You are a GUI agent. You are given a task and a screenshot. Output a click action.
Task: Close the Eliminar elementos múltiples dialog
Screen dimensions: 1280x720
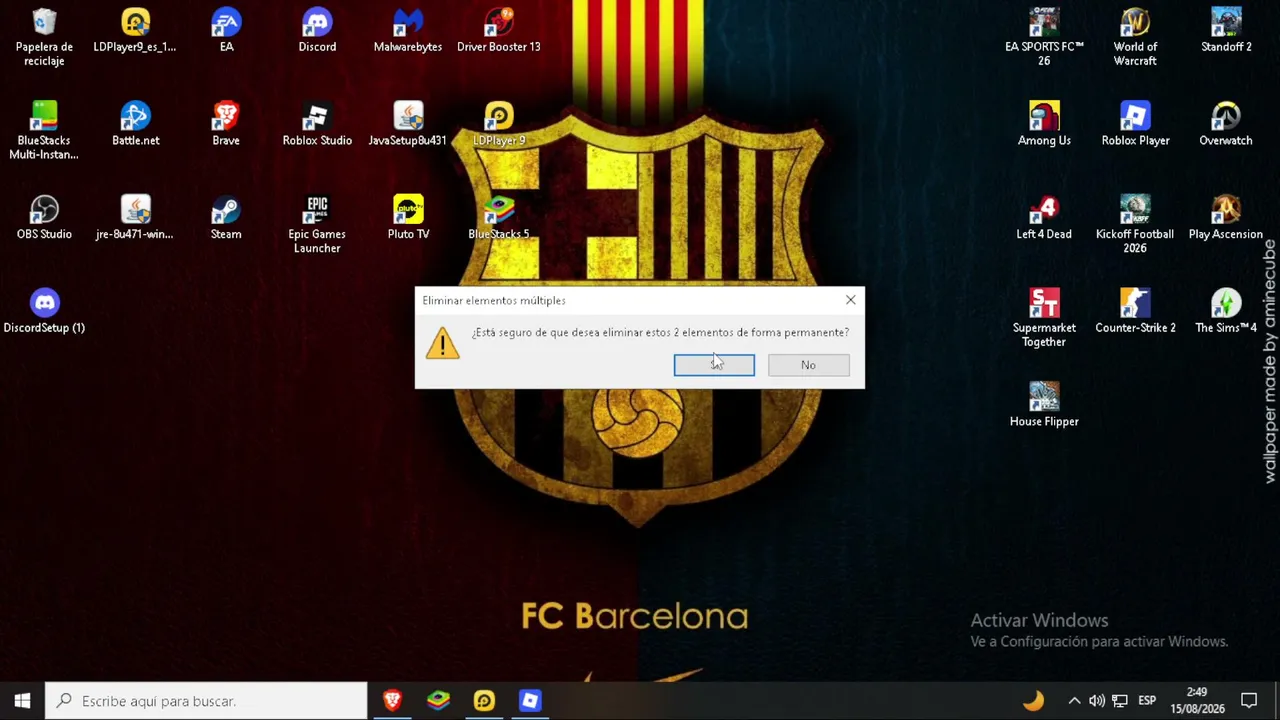click(x=850, y=300)
